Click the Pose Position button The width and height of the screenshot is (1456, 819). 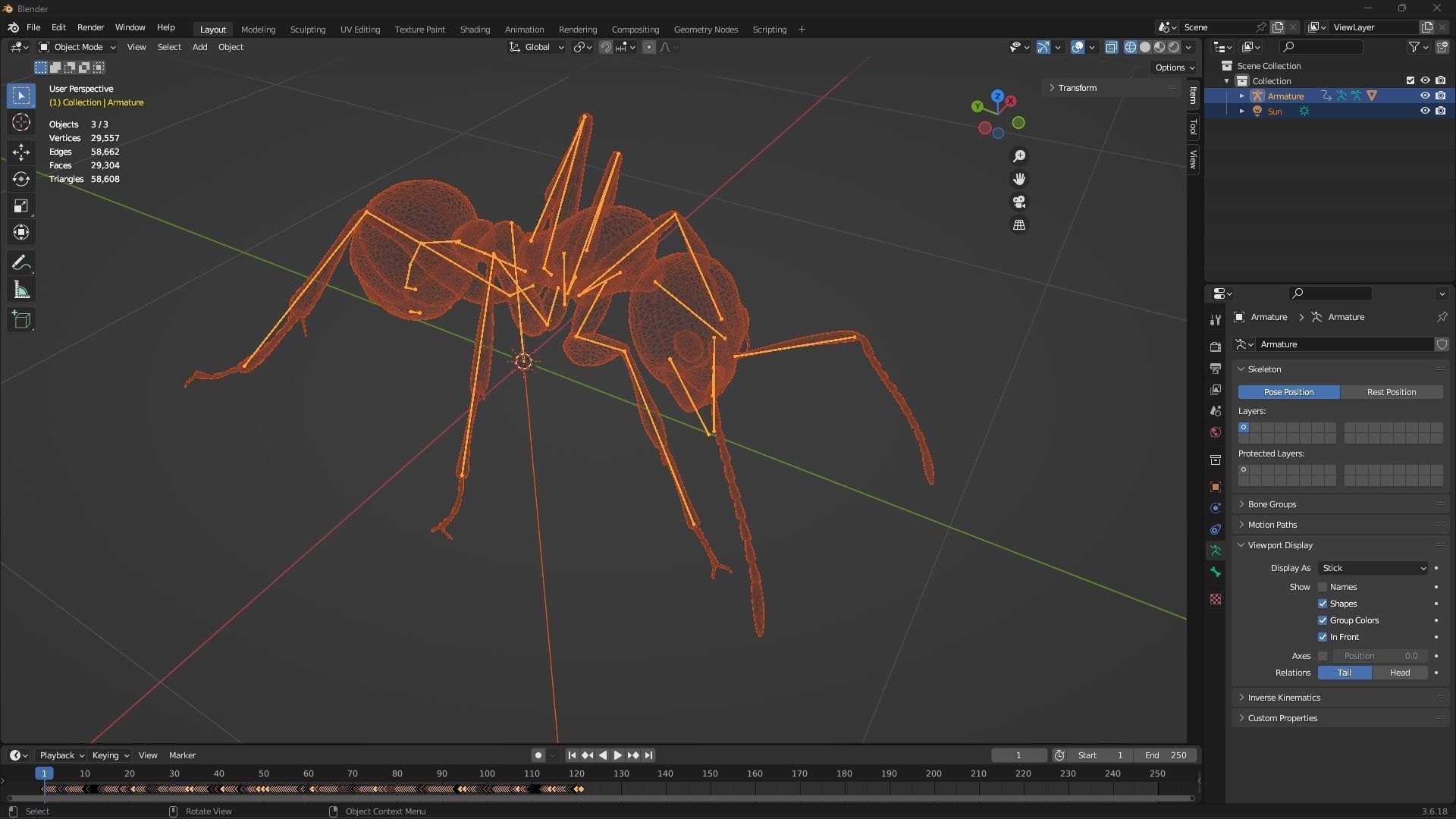click(1288, 392)
